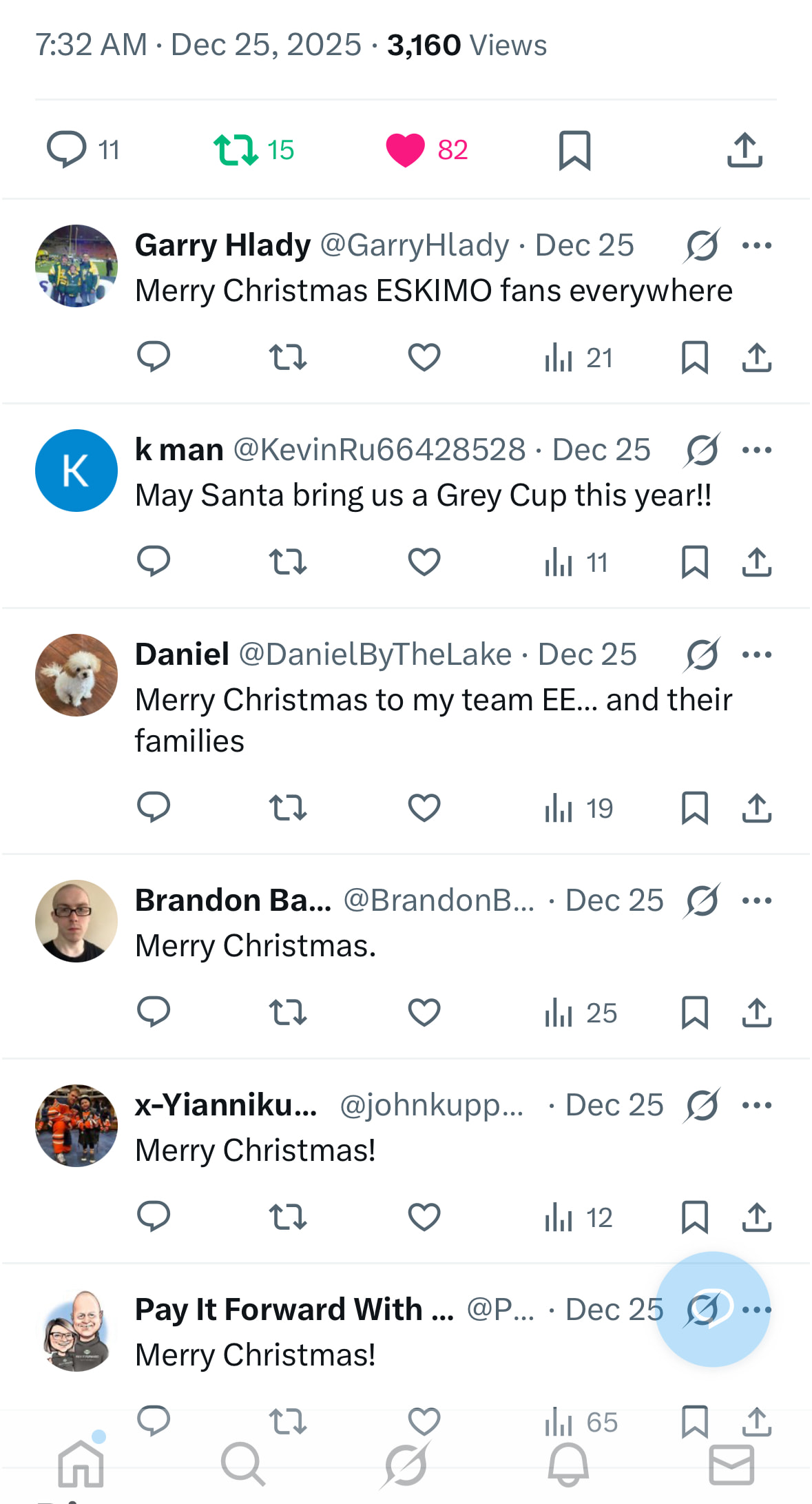Share Daniel's reply using the upload icon
The height and width of the screenshot is (1504, 812).
coord(756,807)
